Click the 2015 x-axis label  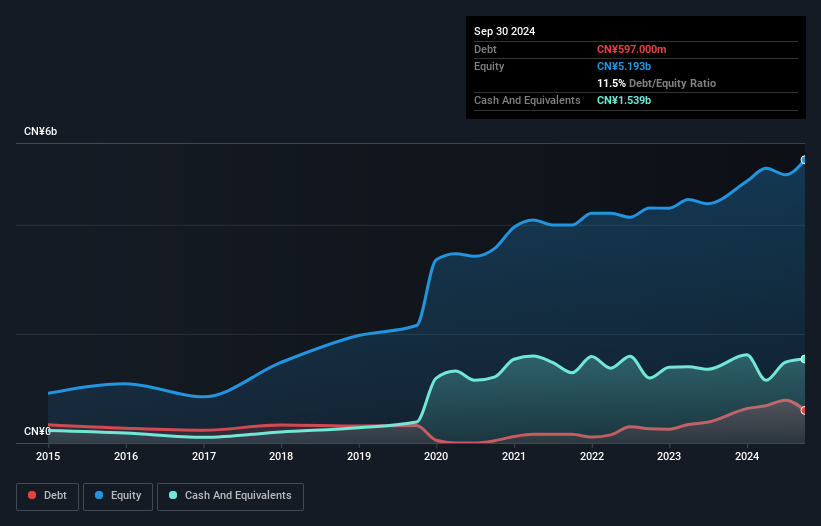pos(48,456)
